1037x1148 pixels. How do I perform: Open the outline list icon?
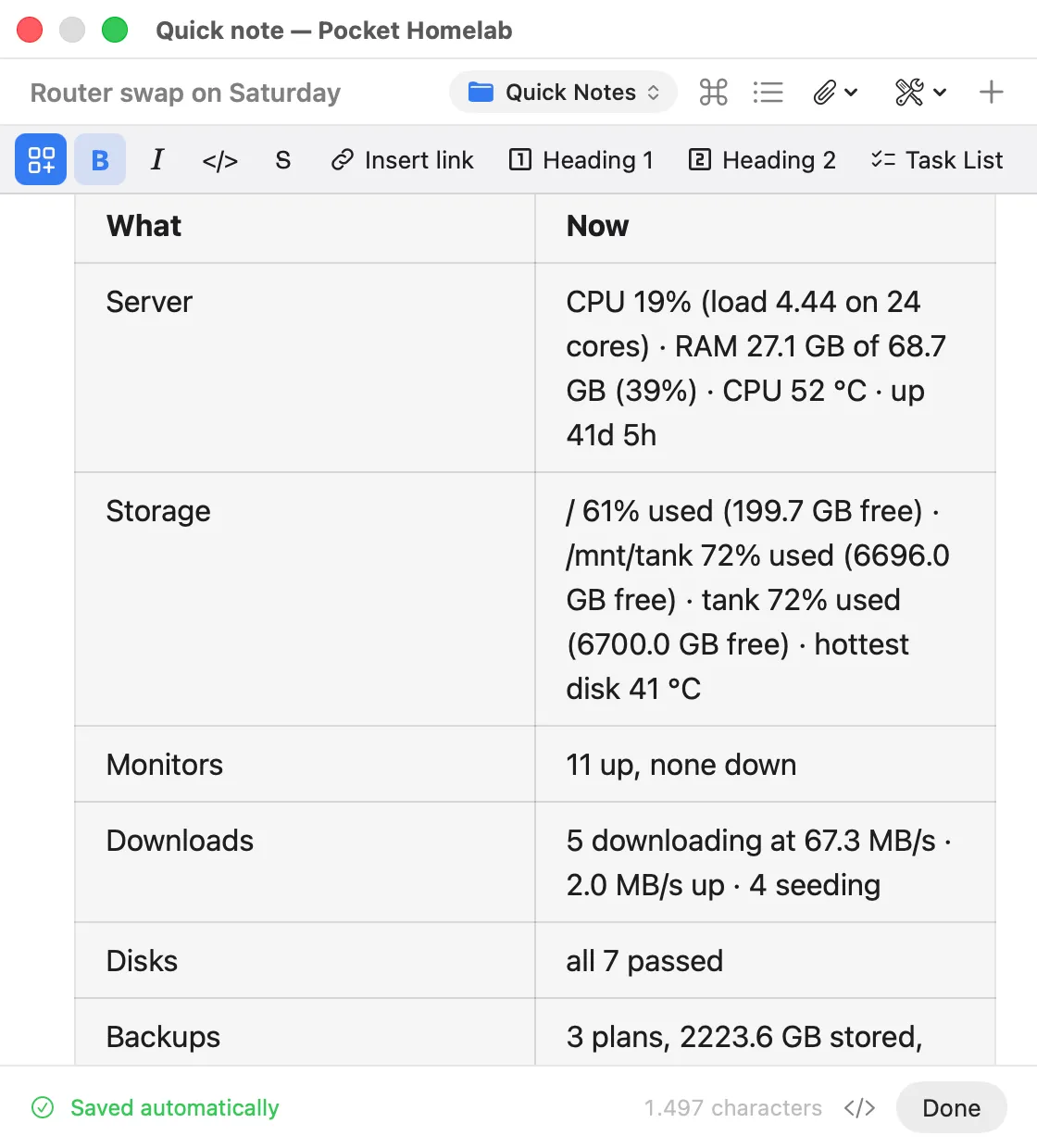(x=768, y=93)
